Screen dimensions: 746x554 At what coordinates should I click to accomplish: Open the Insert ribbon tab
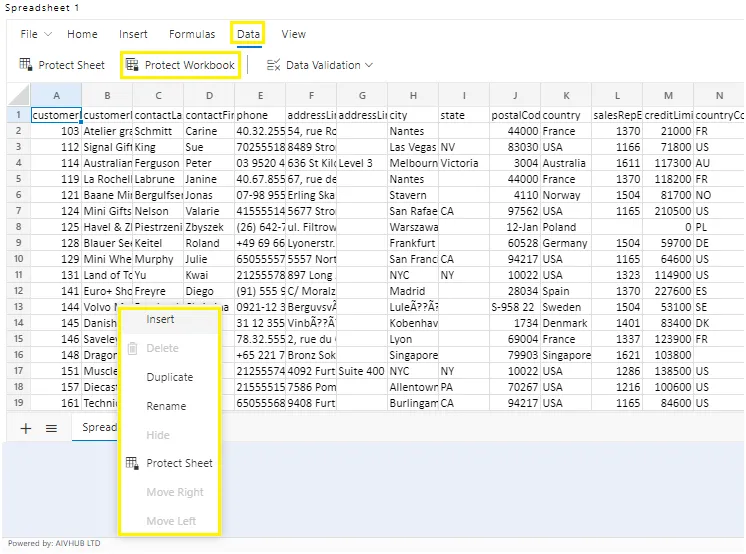click(133, 34)
